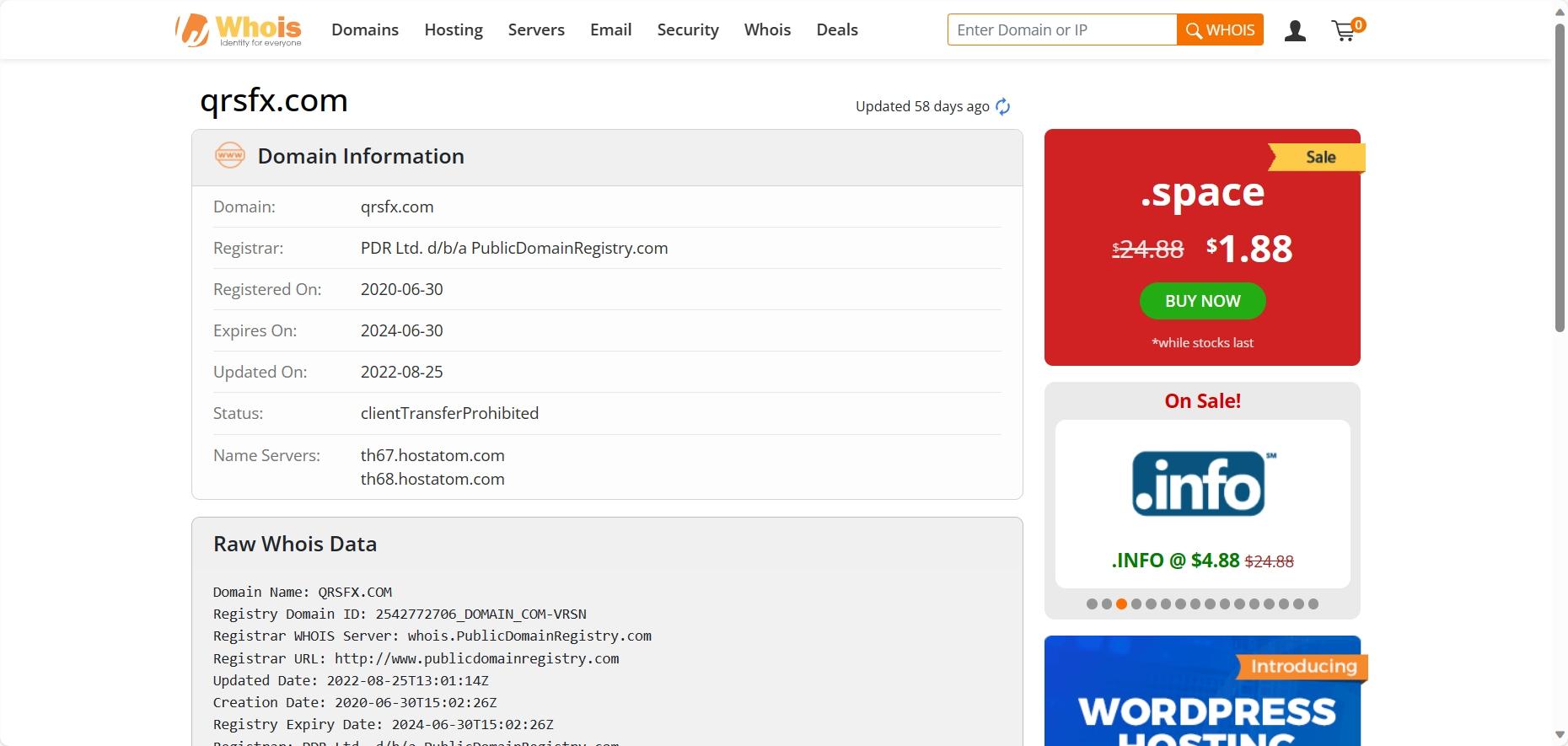Click the Updated On date 2022-08-25
This screenshot has width=1568, height=746.
pos(402,372)
